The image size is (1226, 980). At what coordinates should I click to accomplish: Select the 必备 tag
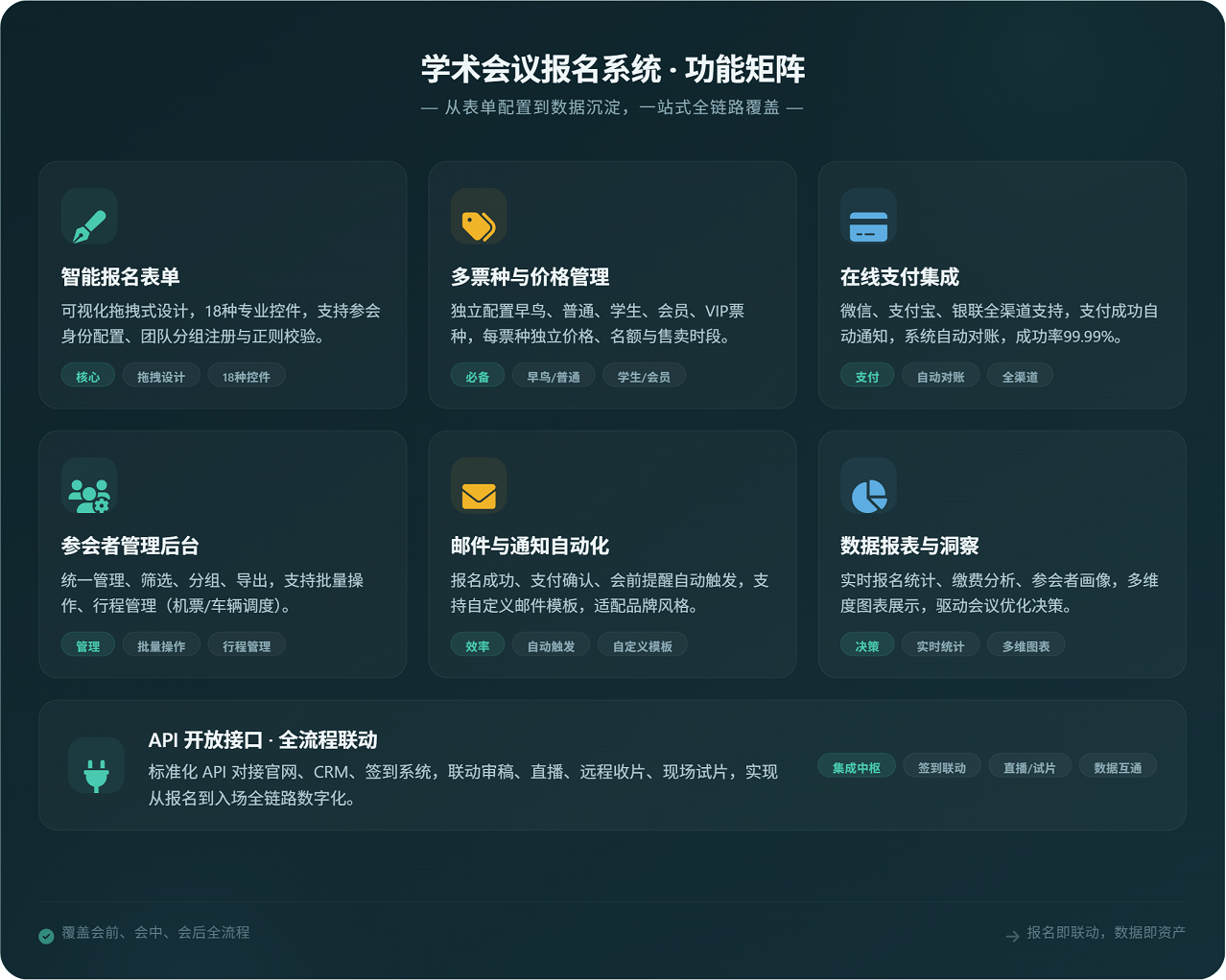[478, 376]
